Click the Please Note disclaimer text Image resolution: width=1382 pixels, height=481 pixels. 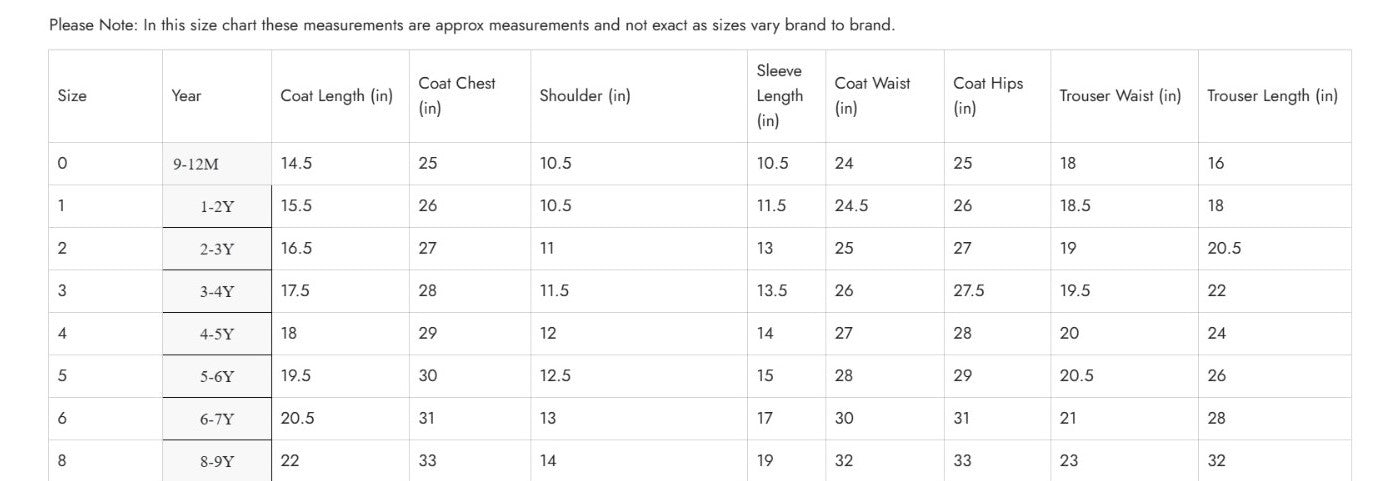(x=472, y=25)
